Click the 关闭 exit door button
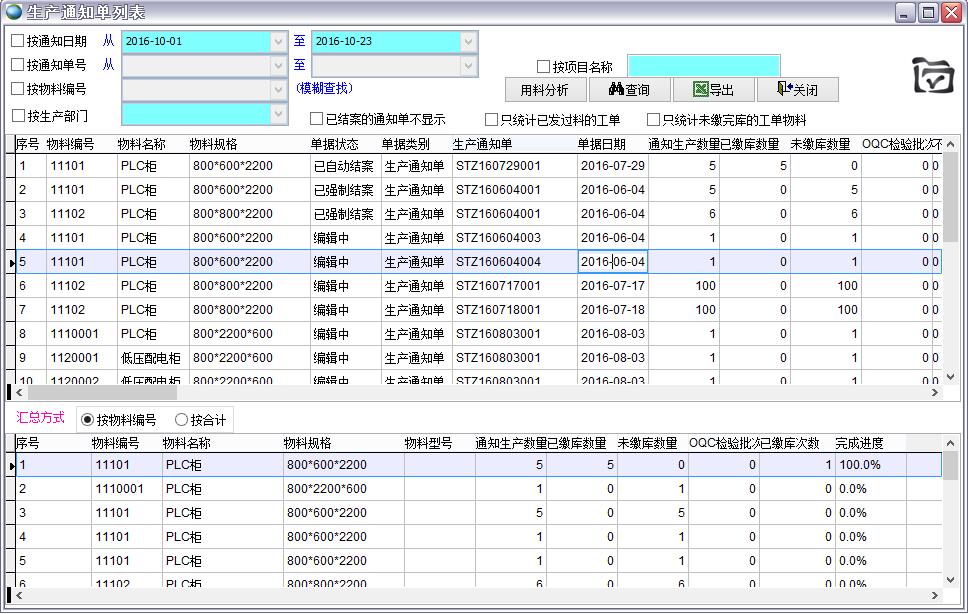Viewport: 968px width, 614px height. (x=796, y=90)
